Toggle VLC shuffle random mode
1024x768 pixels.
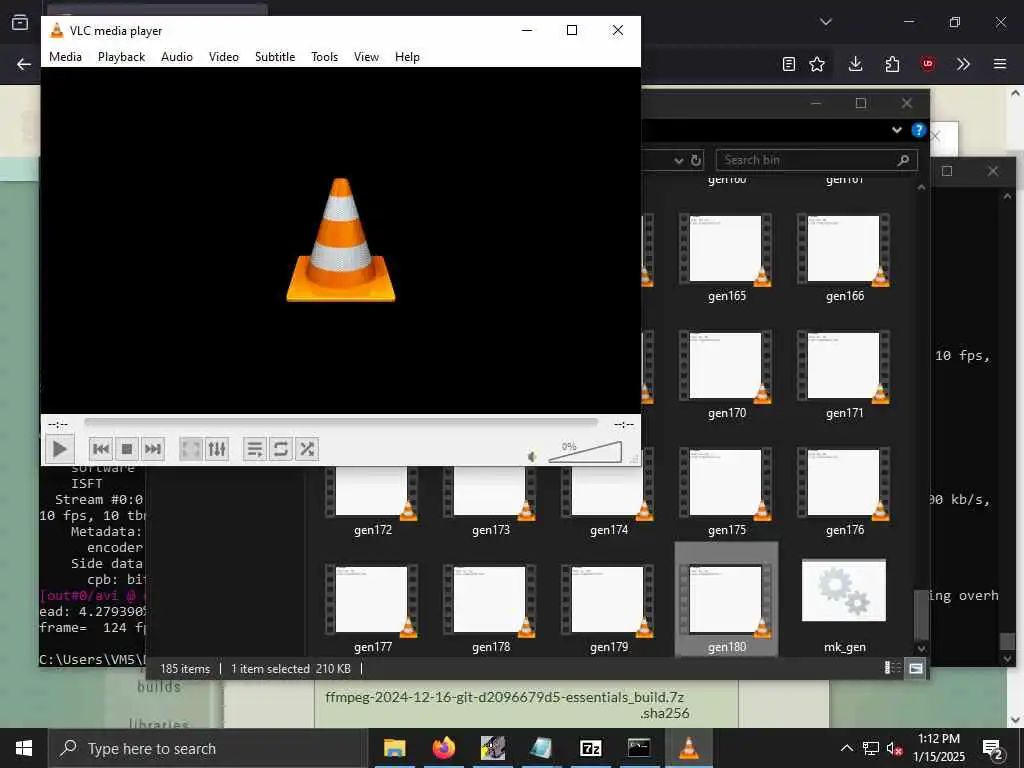(x=306, y=449)
